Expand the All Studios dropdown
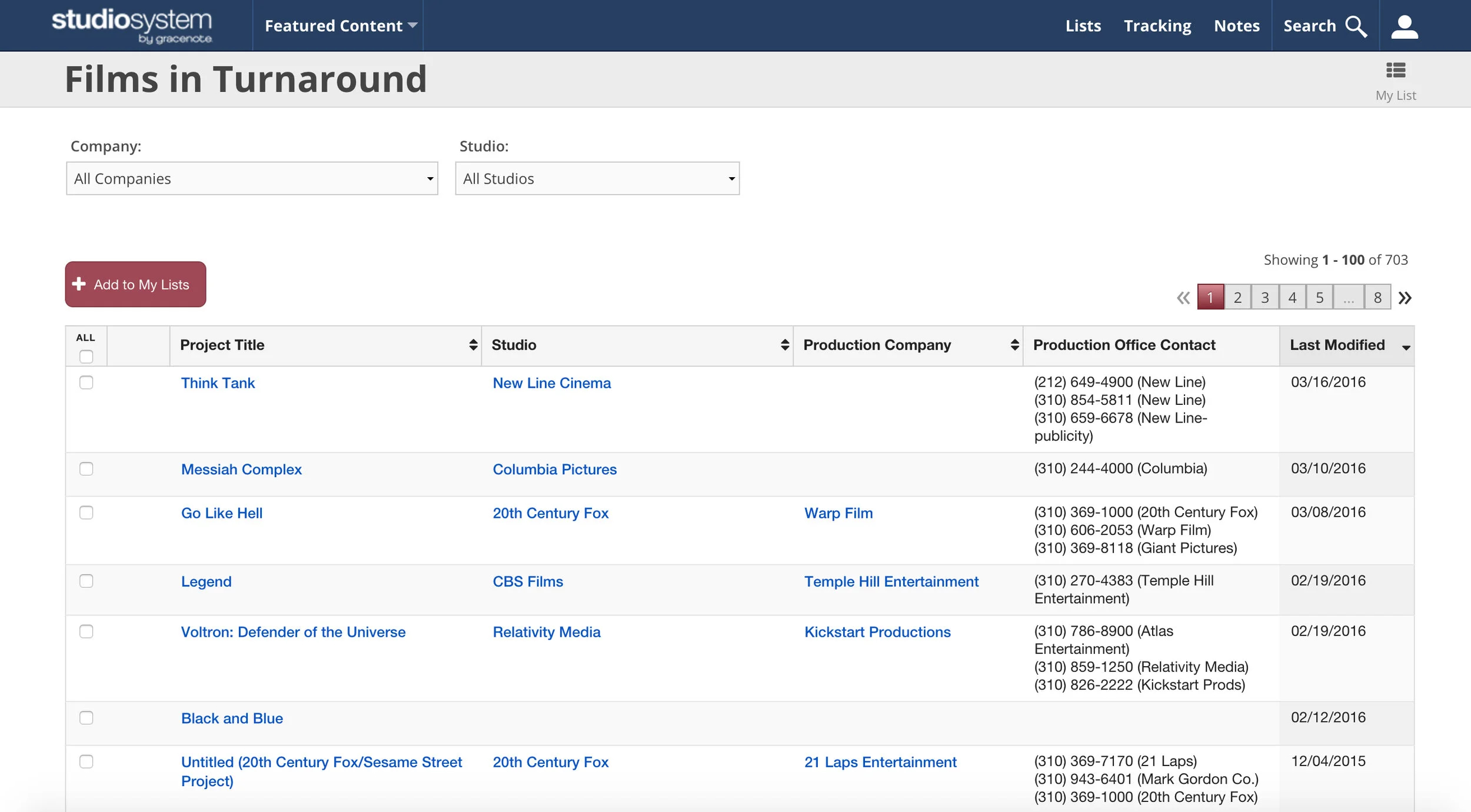This screenshot has height=812, width=1471. (597, 179)
